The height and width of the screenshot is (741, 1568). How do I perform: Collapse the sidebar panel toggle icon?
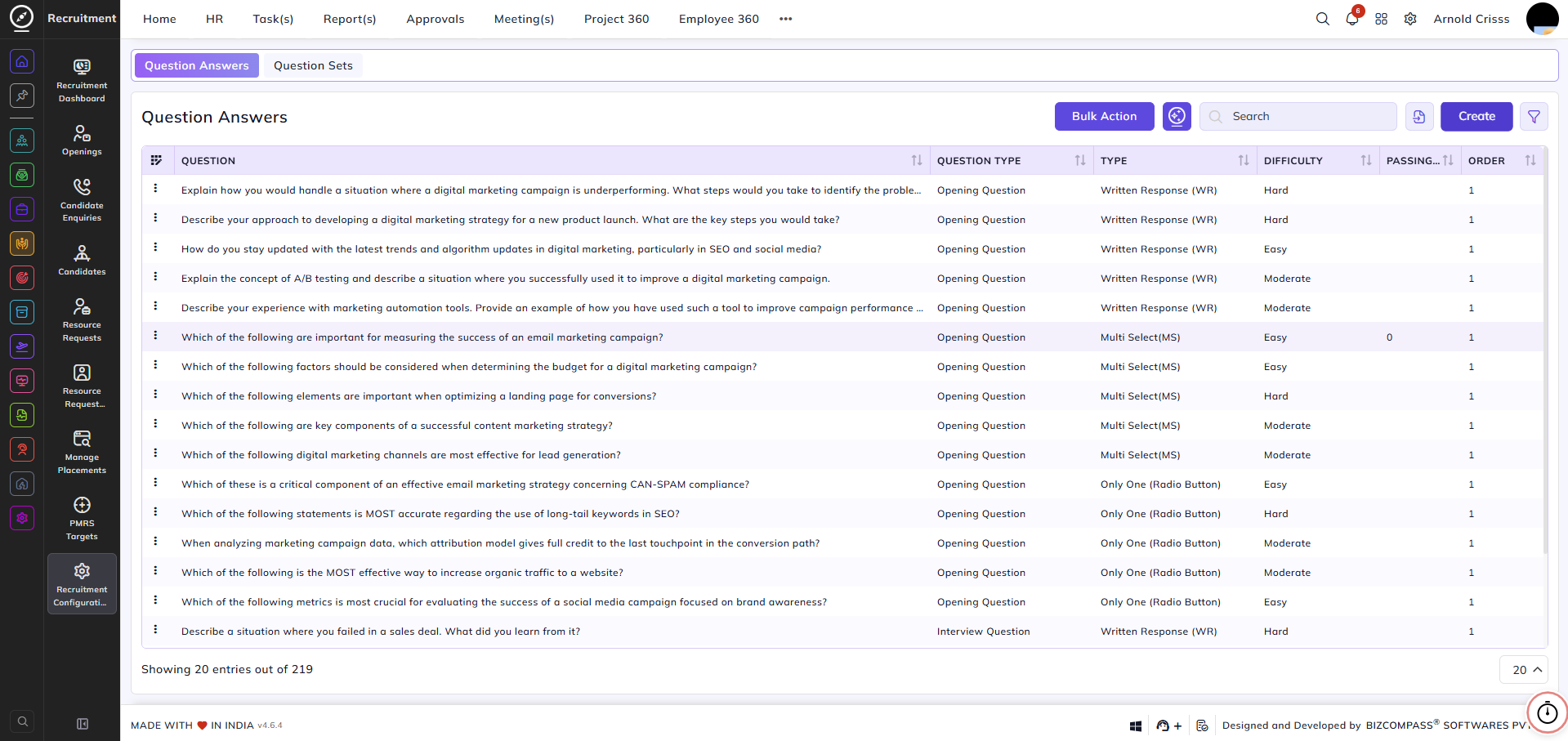[83, 724]
